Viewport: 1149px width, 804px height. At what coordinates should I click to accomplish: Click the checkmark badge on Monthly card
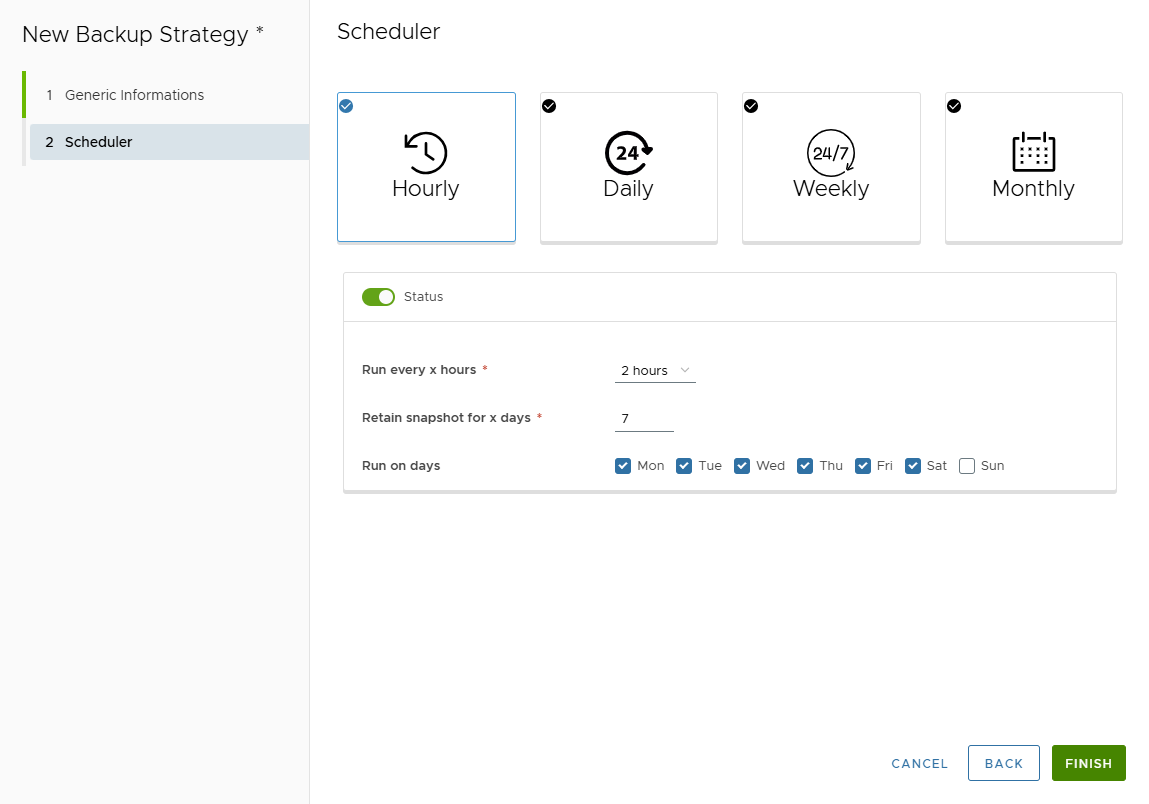tap(954, 106)
